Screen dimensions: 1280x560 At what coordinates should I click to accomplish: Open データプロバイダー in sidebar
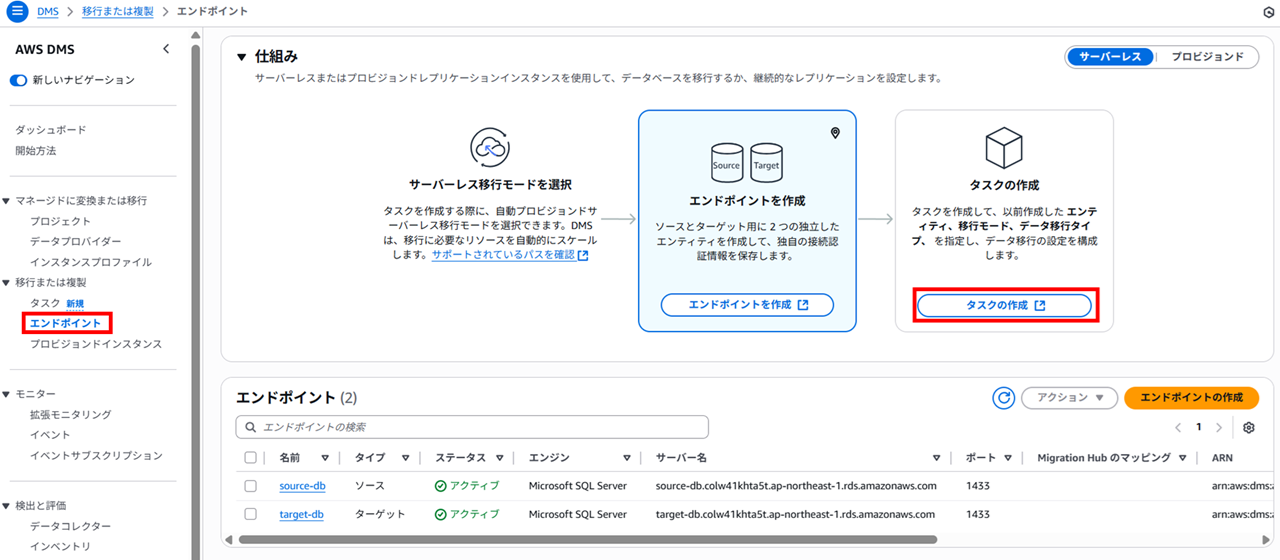coord(75,242)
